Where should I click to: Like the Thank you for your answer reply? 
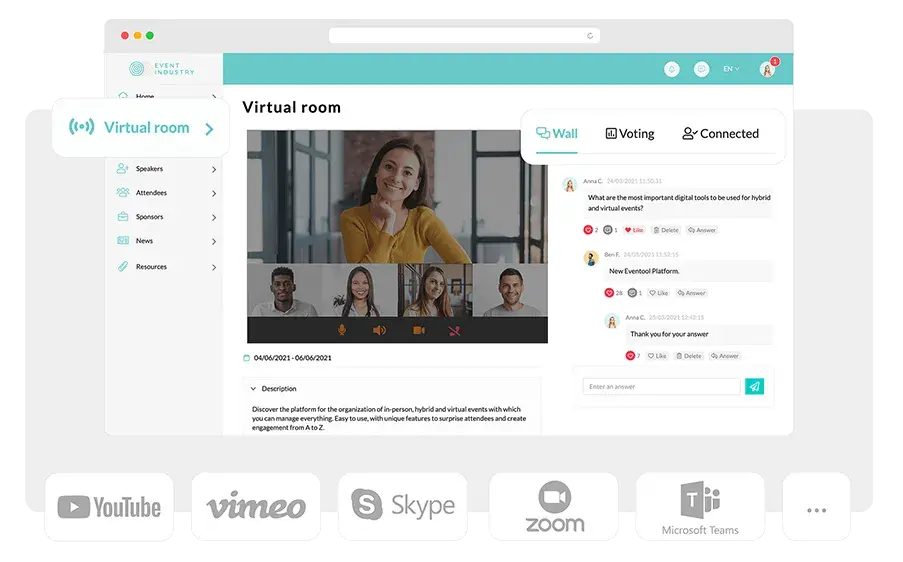click(657, 356)
